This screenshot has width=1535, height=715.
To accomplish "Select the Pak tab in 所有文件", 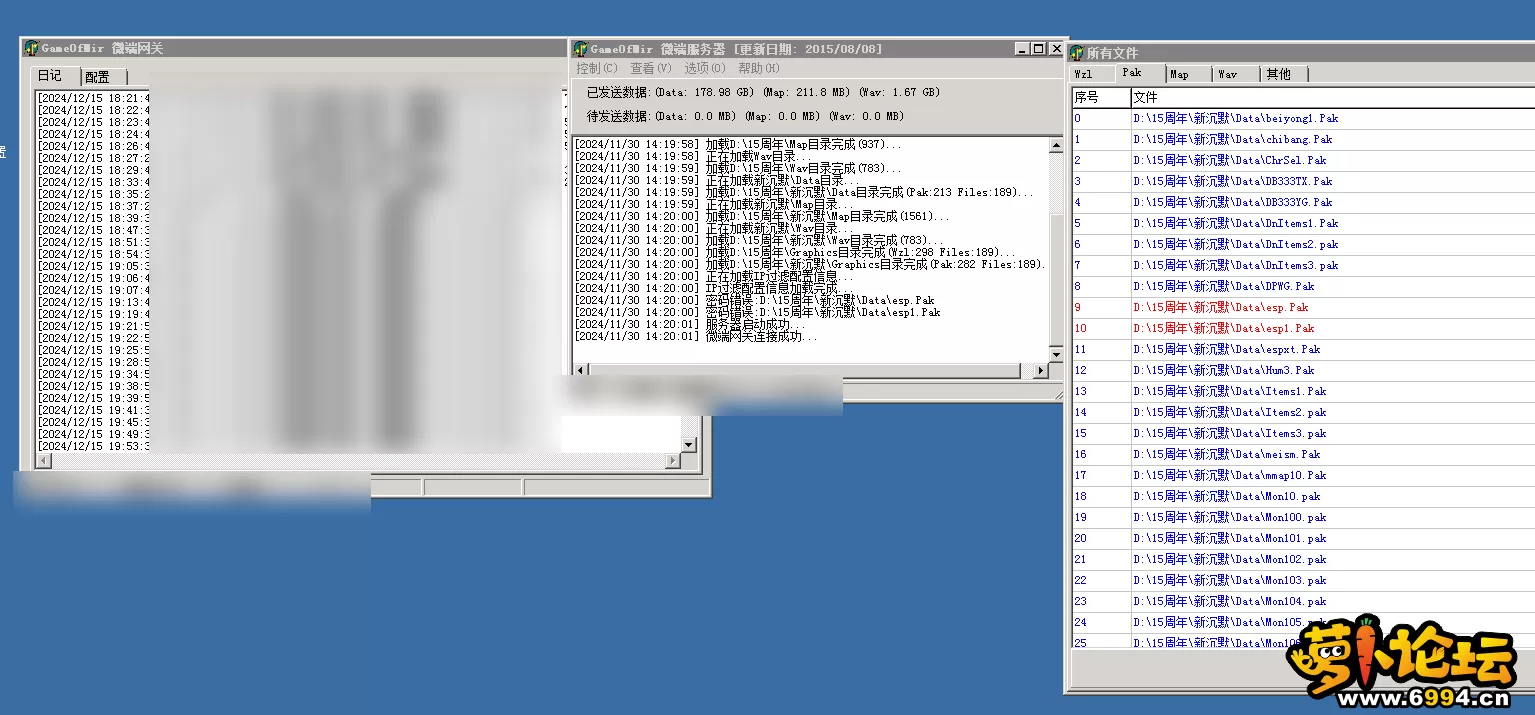I will (x=1139, y=73).
